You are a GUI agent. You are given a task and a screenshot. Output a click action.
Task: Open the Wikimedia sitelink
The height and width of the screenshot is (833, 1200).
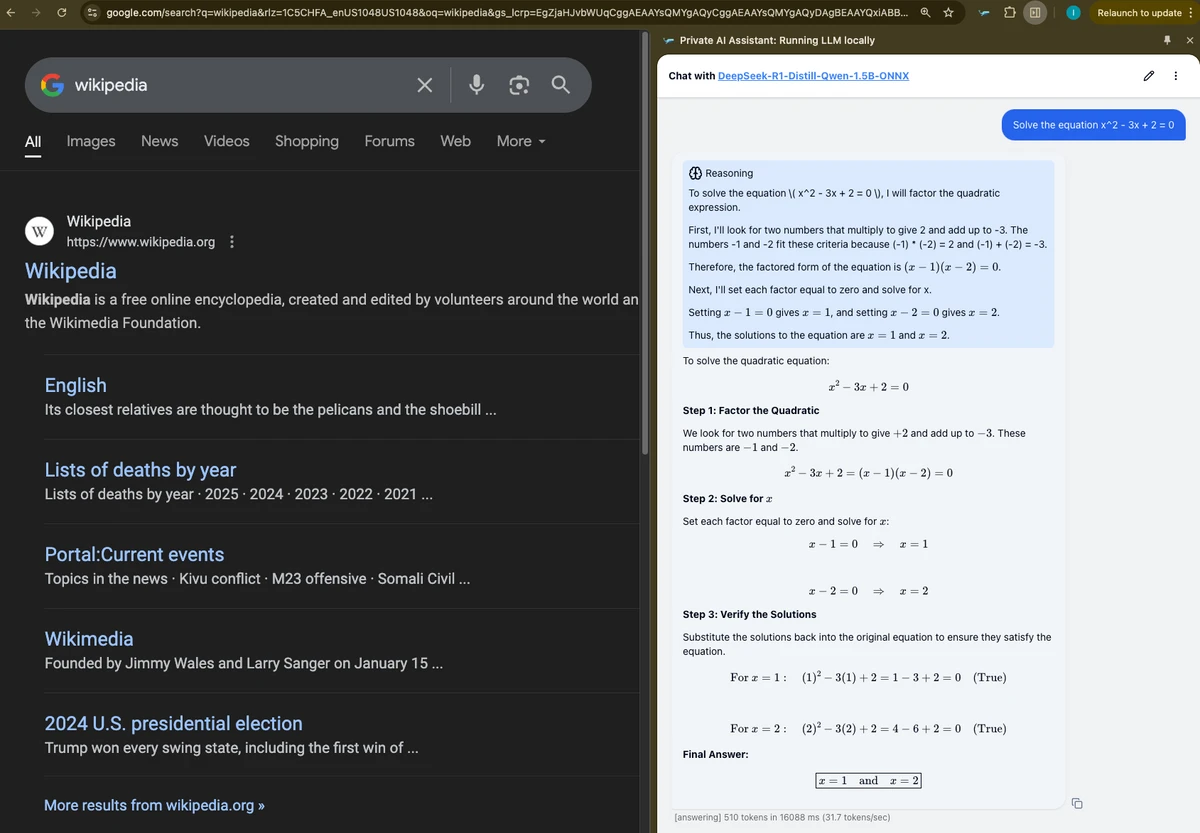tap(89, 639)
